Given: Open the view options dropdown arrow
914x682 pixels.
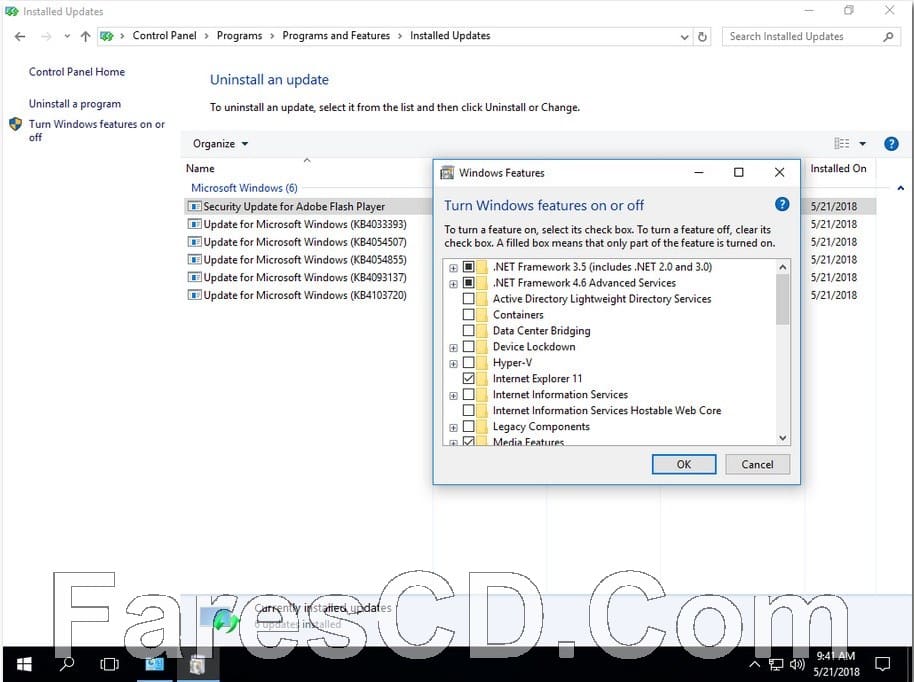Looking at the screenshot, I should (863, 143).
